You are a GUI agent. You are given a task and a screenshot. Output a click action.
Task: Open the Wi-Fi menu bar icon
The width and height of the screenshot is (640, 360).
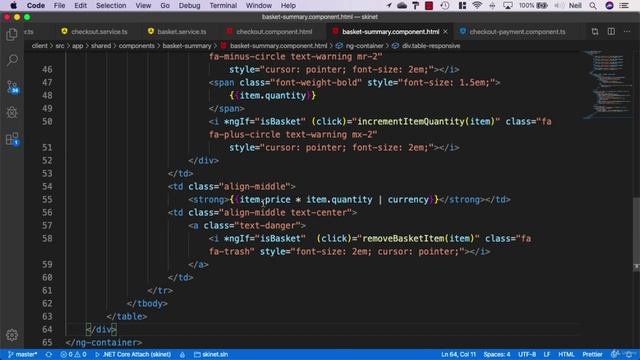coord(477,6)
